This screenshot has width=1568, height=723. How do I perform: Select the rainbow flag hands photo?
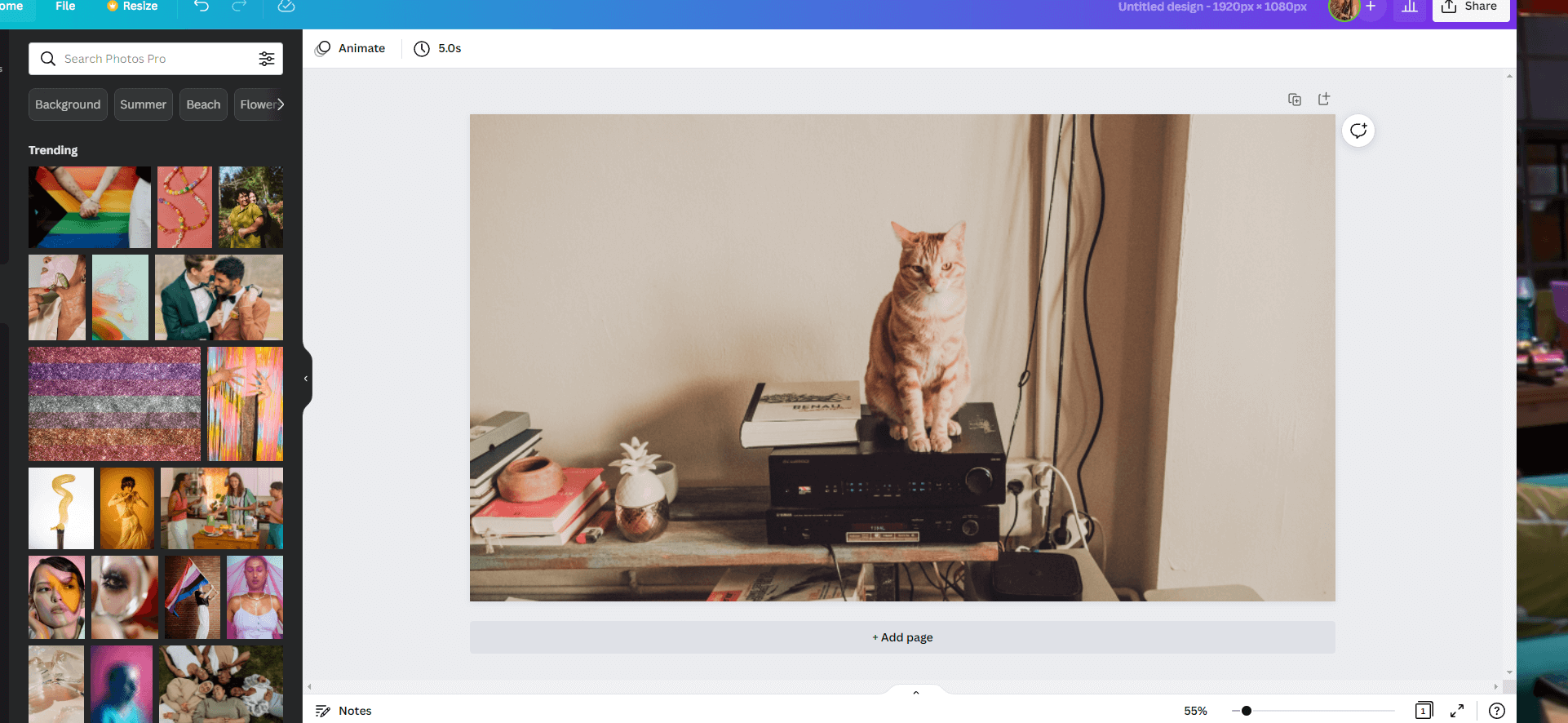[90, 207]
